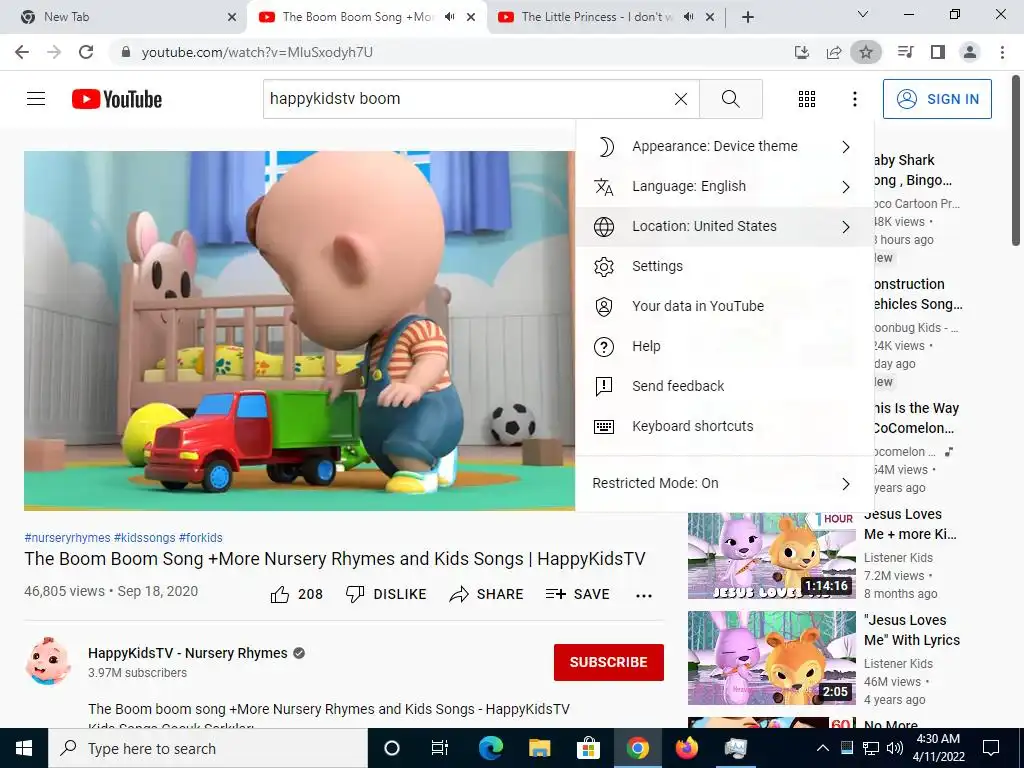Click the browser address bar URL
Viewport: 1024px width, 768px height.
(x=257, y=52)
